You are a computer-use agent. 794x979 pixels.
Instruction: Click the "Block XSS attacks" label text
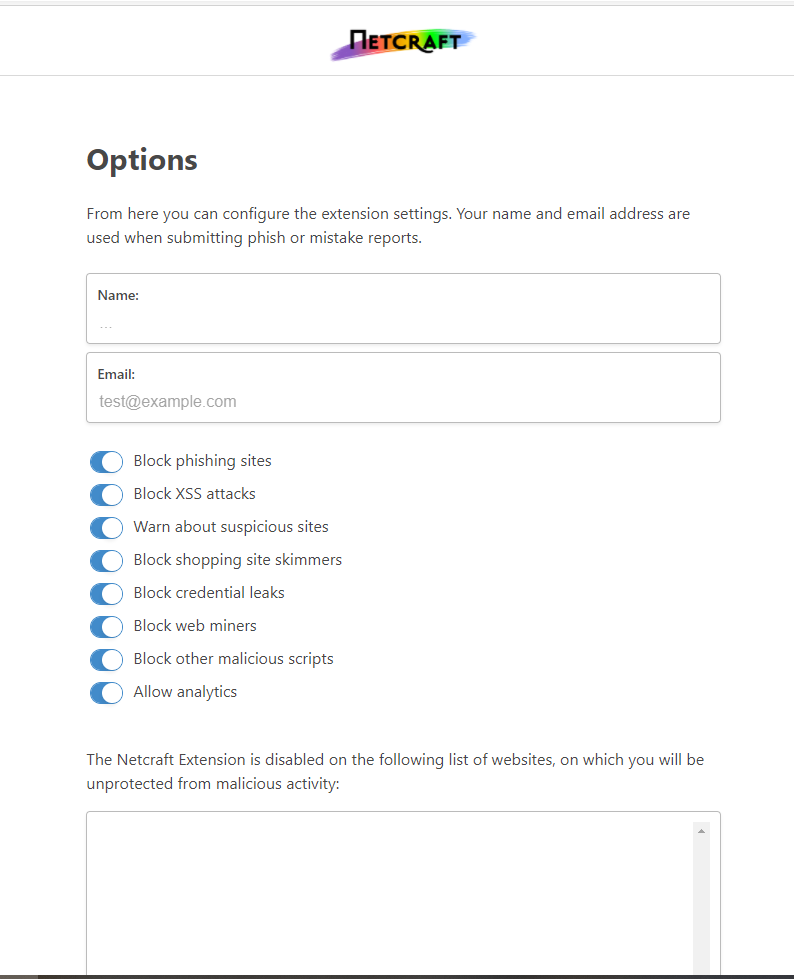pyautogui.click(x=194, y=494)
